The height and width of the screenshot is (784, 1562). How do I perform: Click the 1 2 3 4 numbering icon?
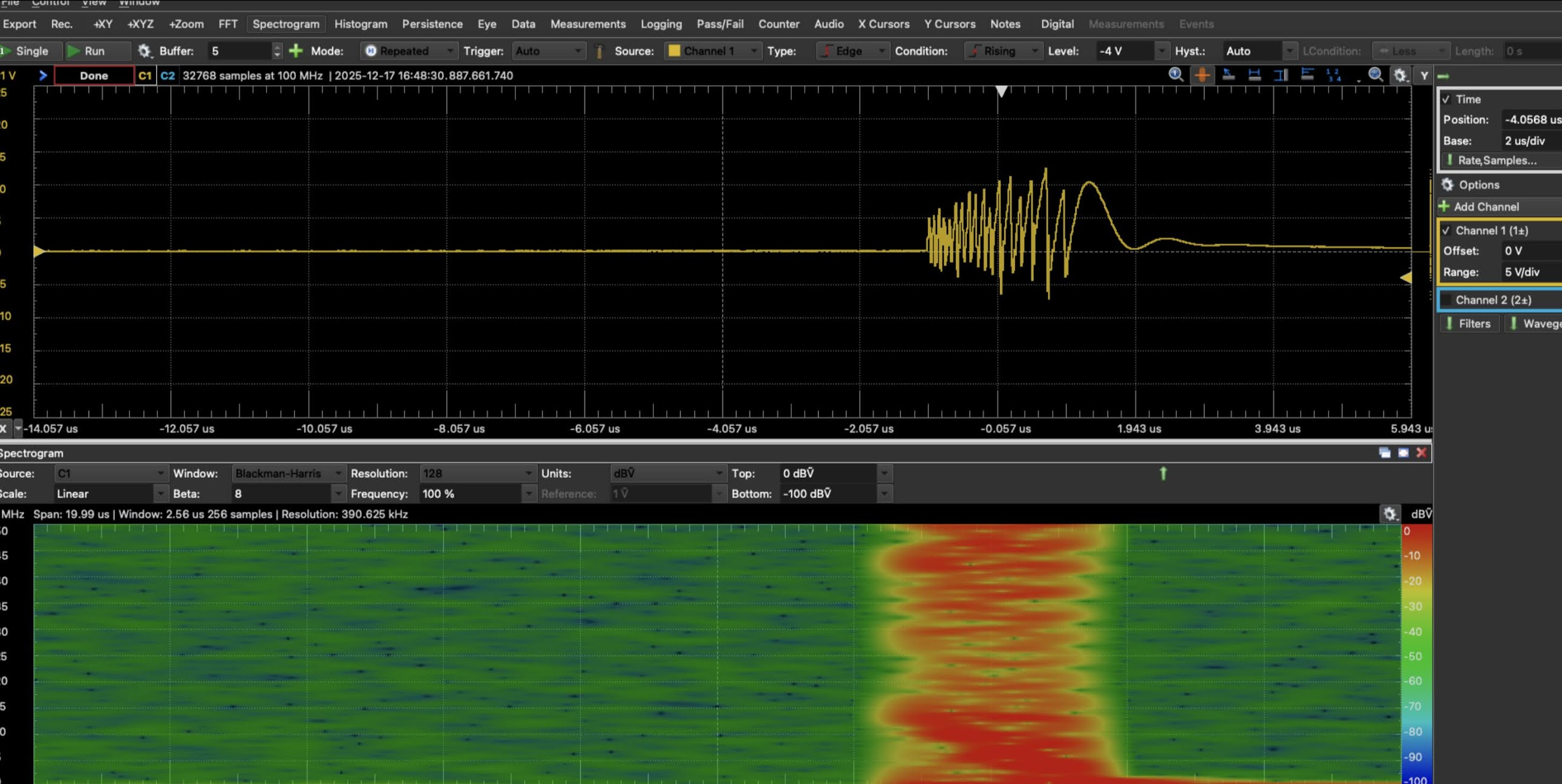[1333, 75]
